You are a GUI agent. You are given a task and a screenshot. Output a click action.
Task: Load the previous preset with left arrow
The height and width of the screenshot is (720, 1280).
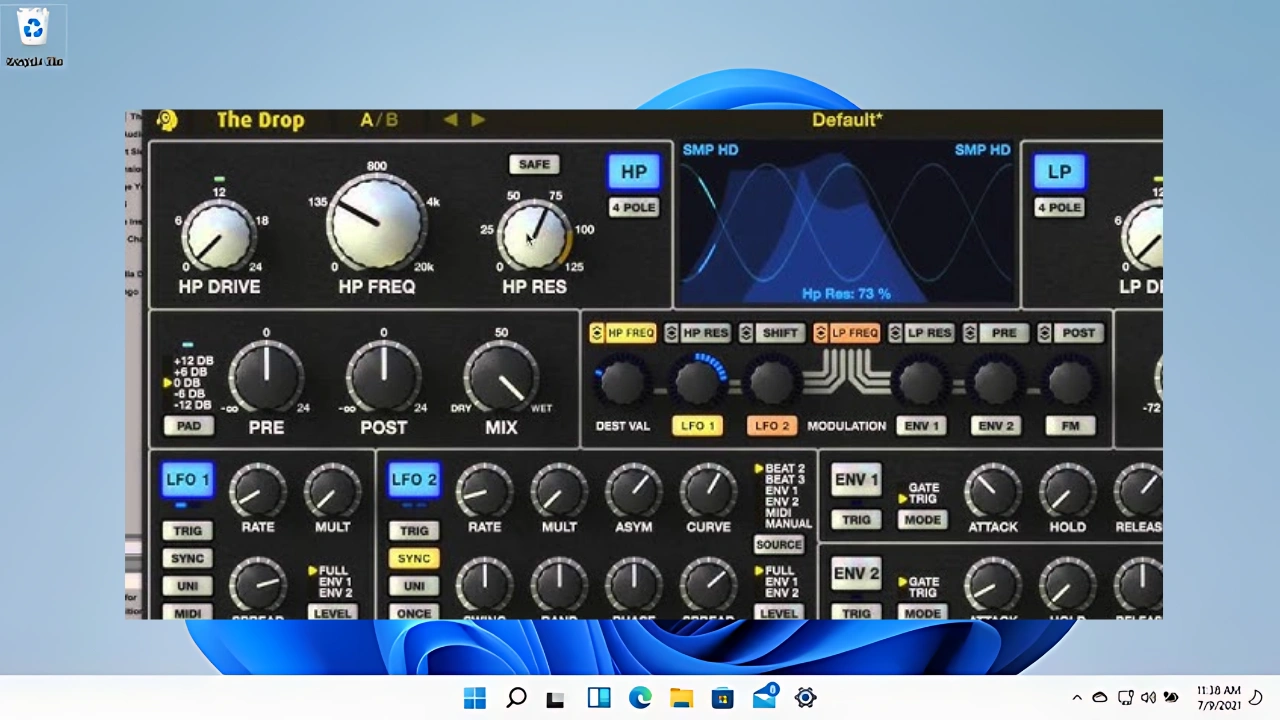click(451, 120)
